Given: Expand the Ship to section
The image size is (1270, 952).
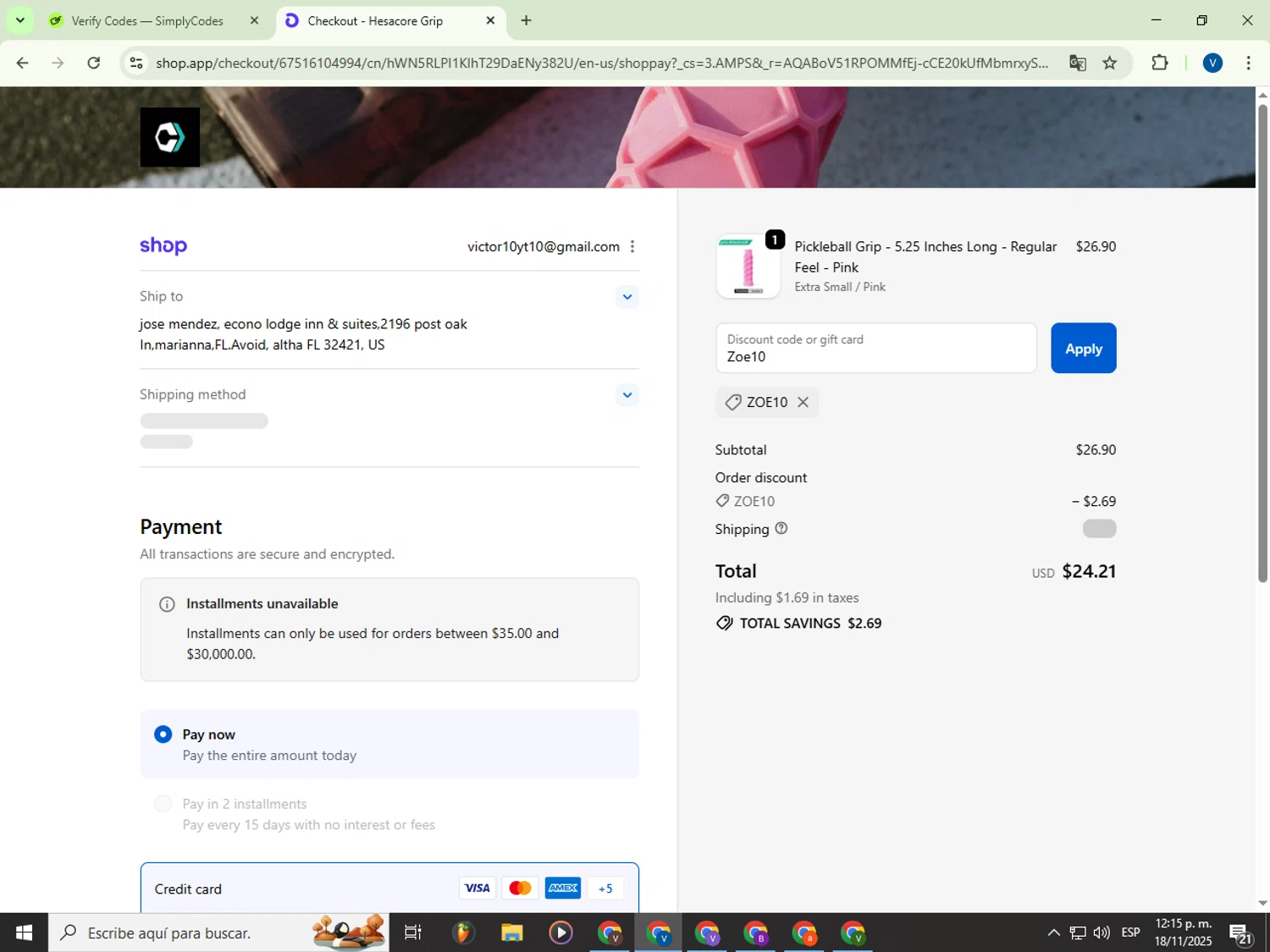Looking at the screenshot, I should coord(627,296).
